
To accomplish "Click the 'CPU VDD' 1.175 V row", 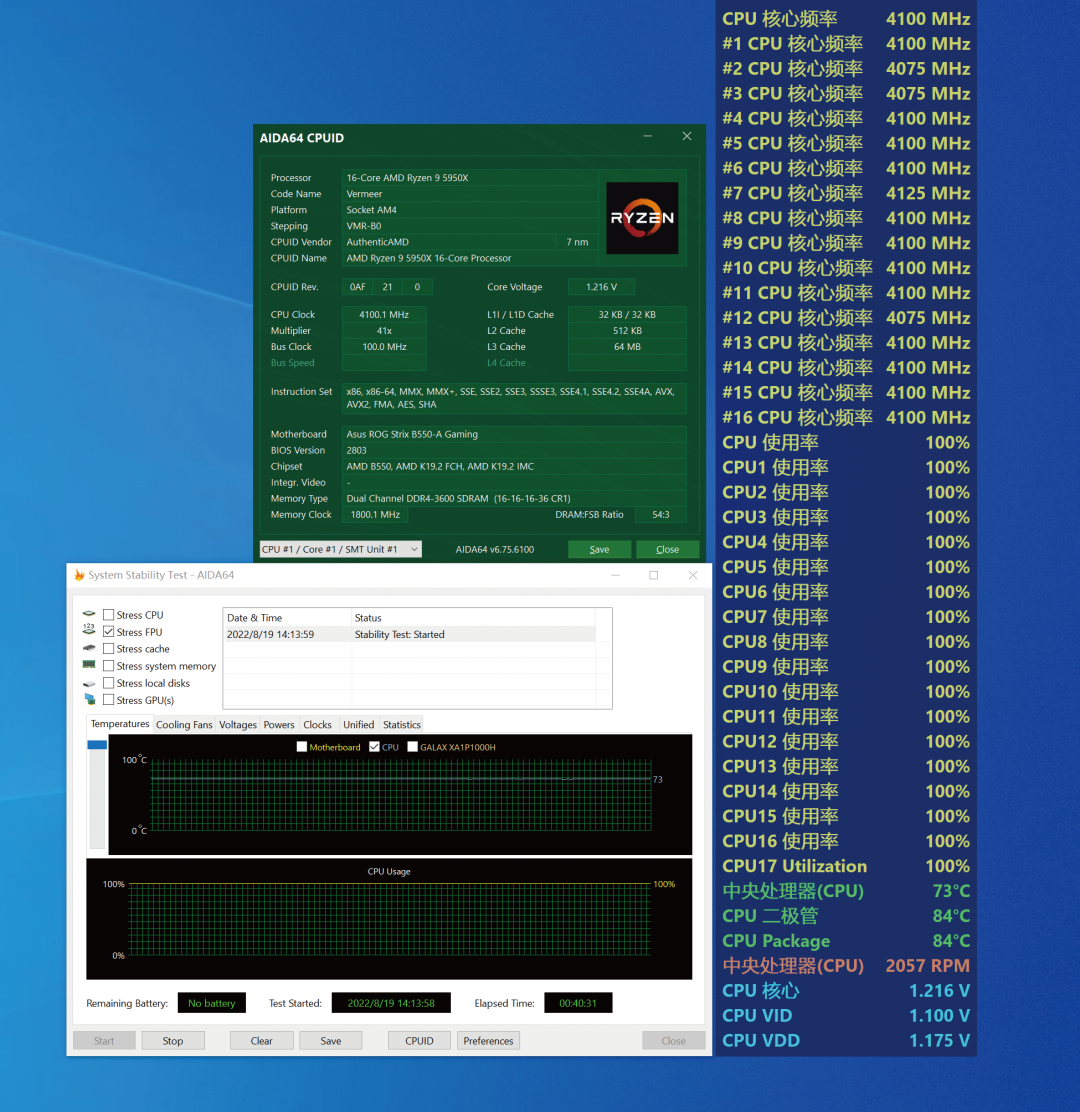I will [x=846, y=1040].
